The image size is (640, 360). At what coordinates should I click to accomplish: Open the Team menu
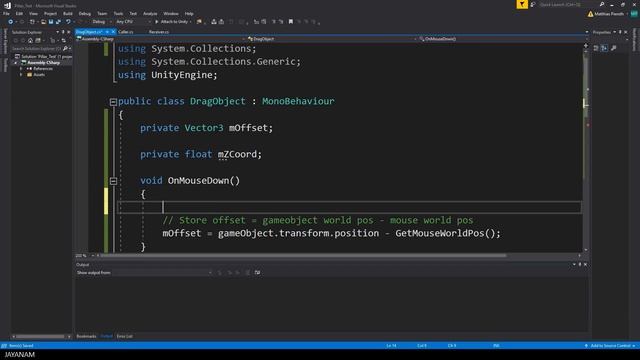pos(102,13)
